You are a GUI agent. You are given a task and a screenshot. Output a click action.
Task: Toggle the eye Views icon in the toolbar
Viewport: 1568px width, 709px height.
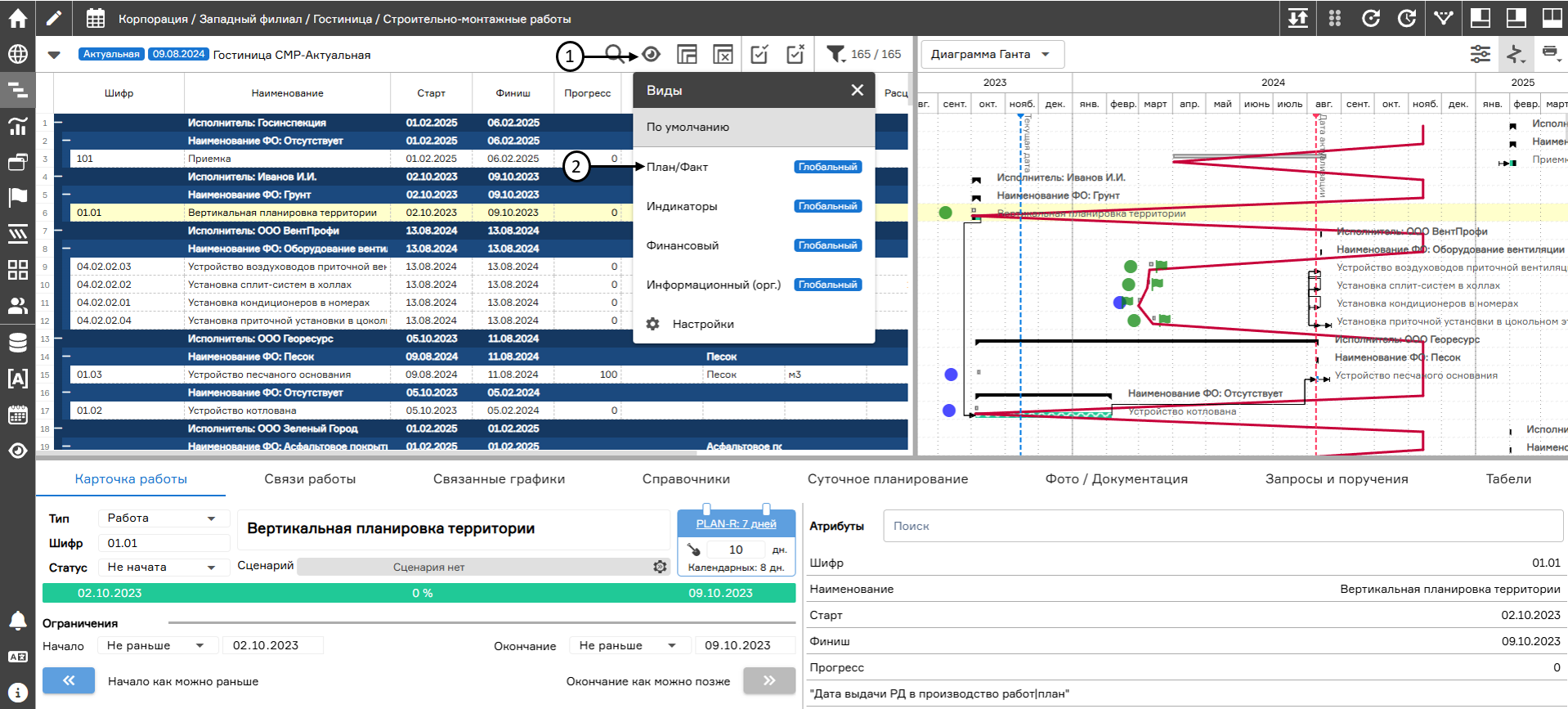[651, 55]
